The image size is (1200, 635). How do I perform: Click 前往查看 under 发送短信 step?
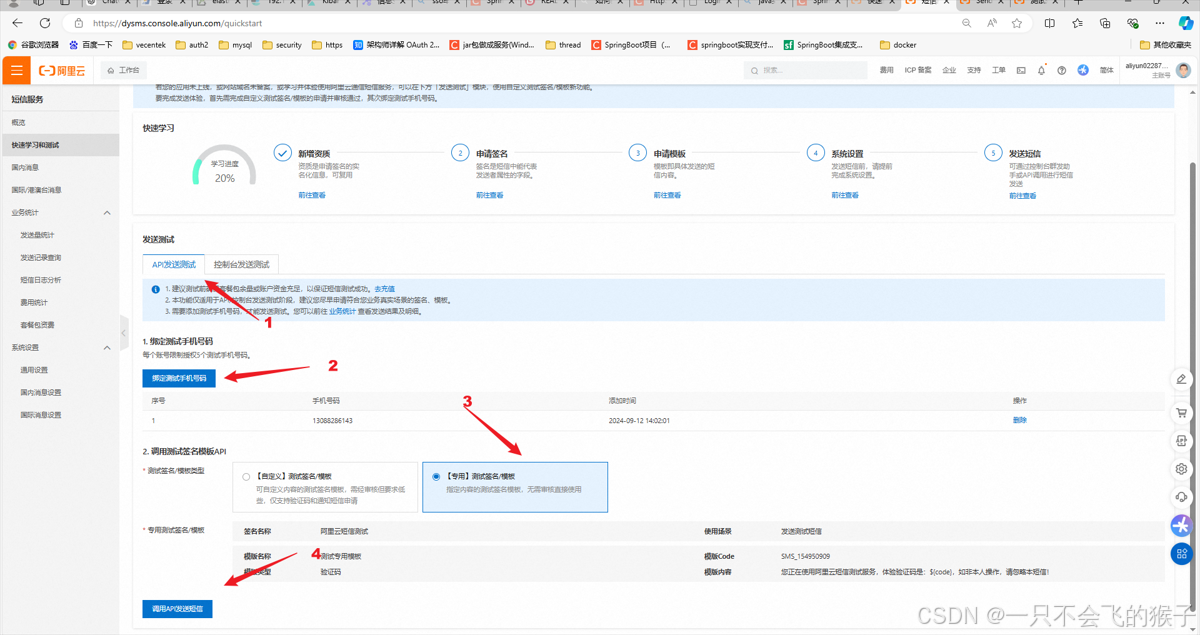pos(1023,196)
